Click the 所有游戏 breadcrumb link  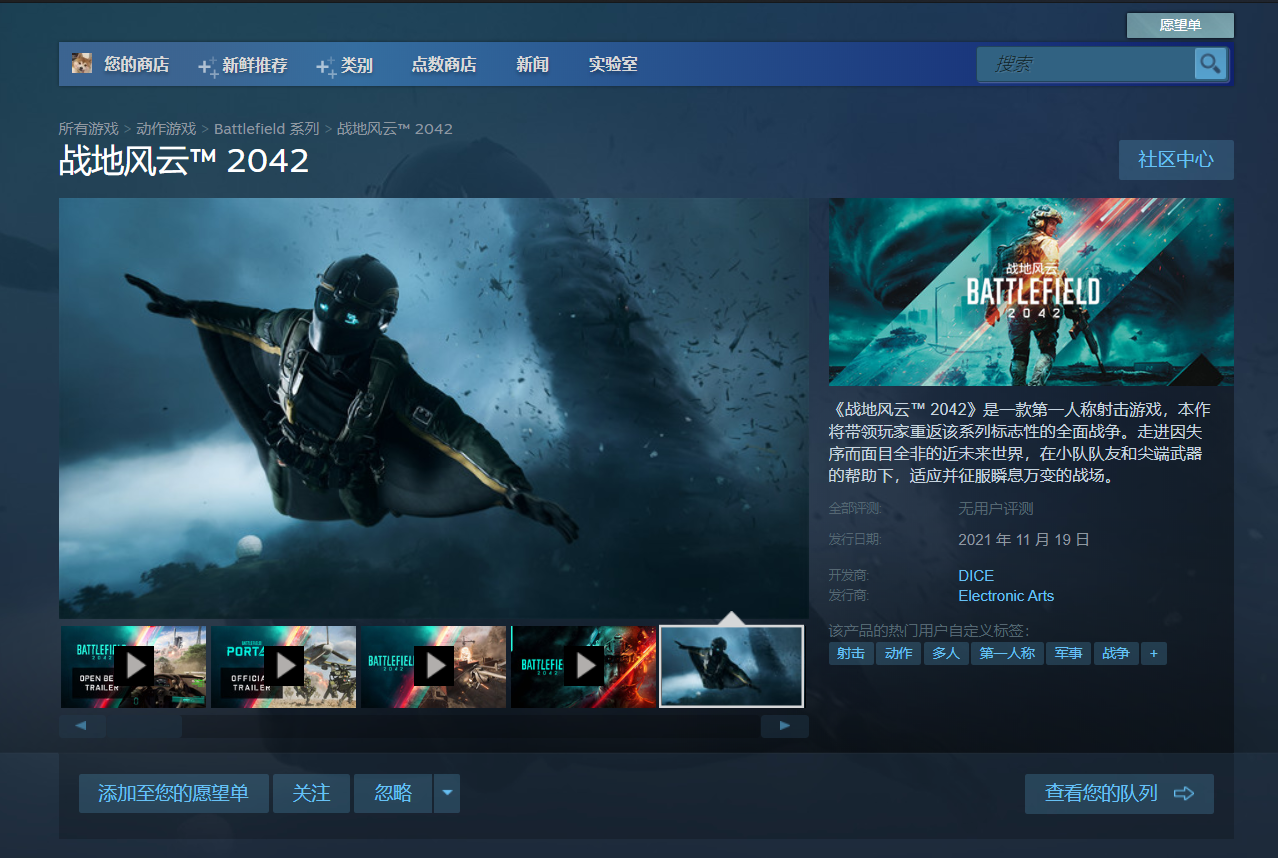(88, 129)
